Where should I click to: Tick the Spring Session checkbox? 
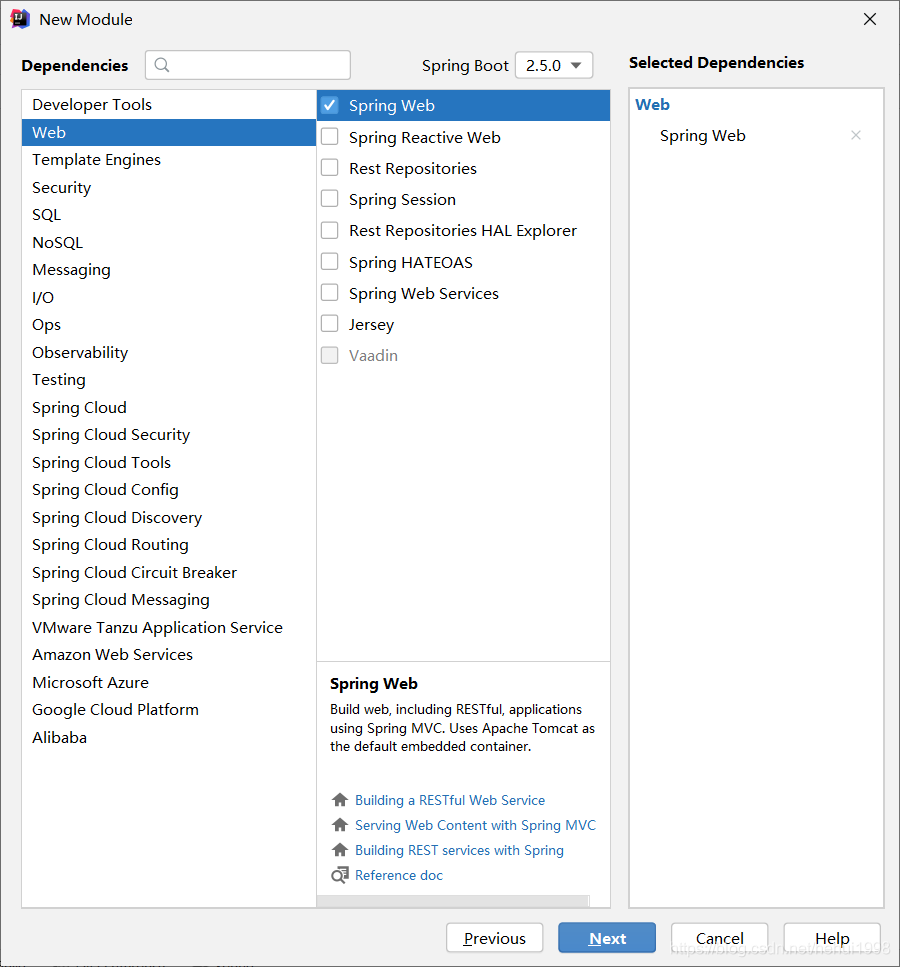pos(330,199)
